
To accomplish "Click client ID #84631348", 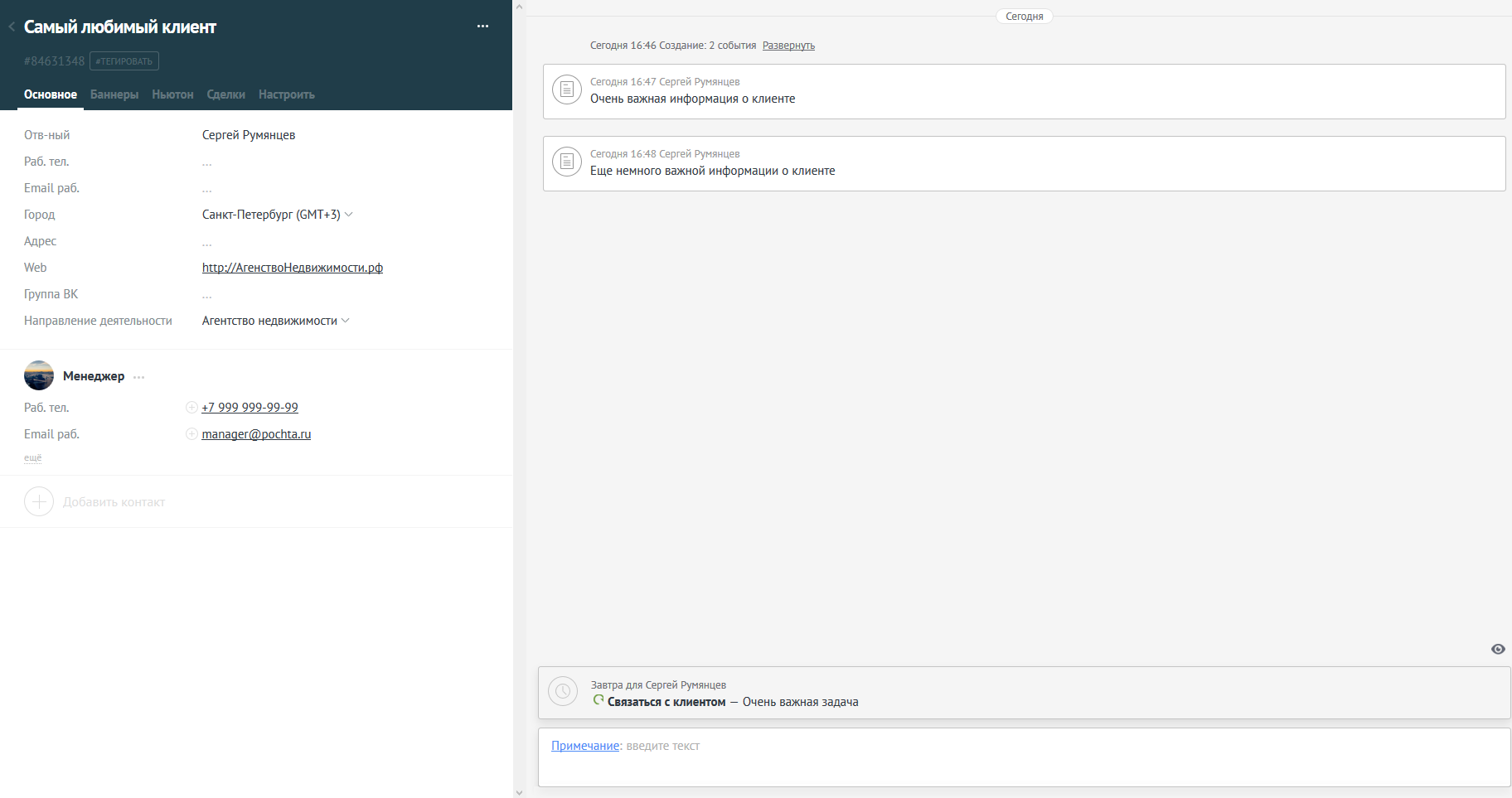I will click(54, 61).
